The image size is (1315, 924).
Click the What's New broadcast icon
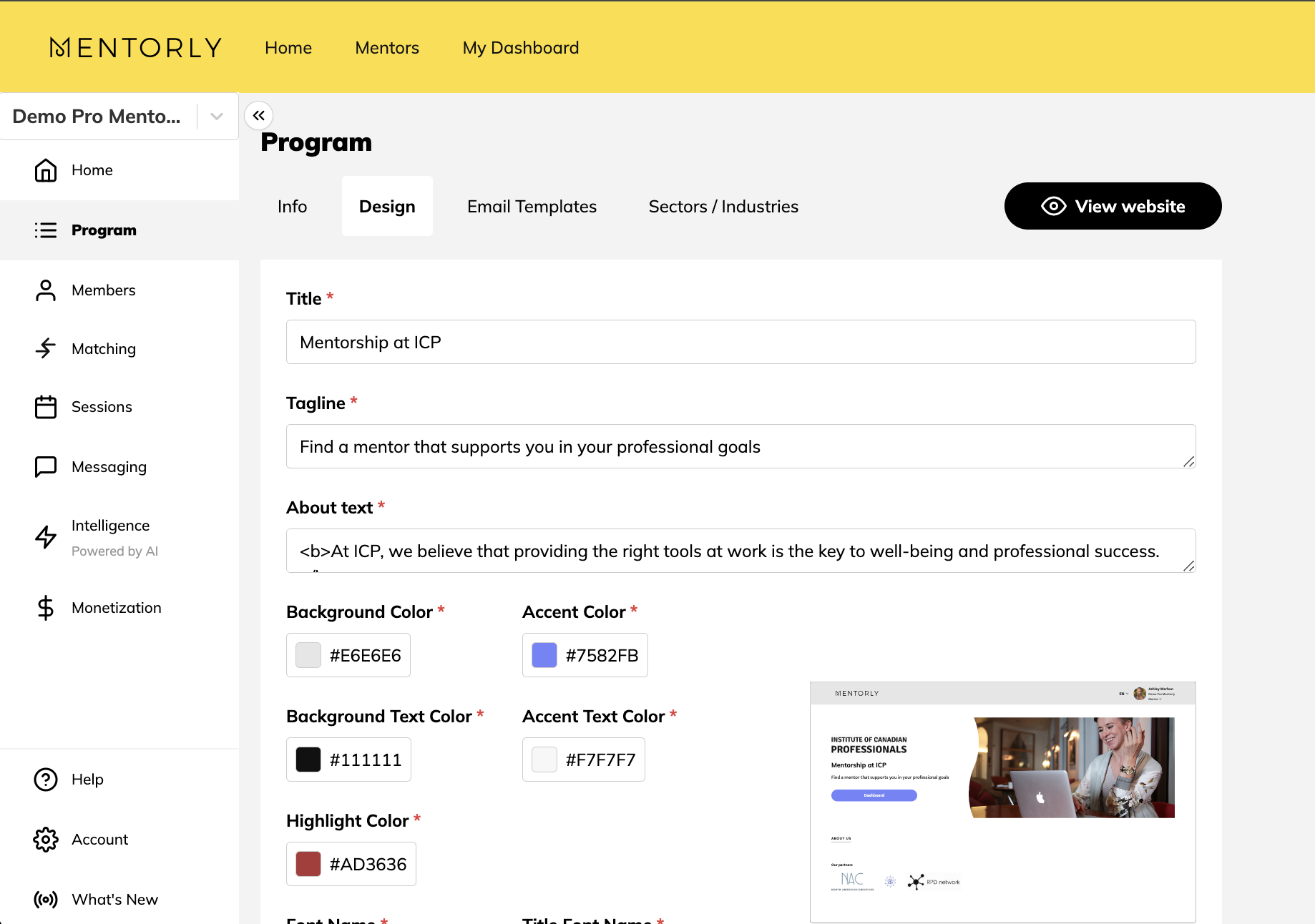click(46, 899)
